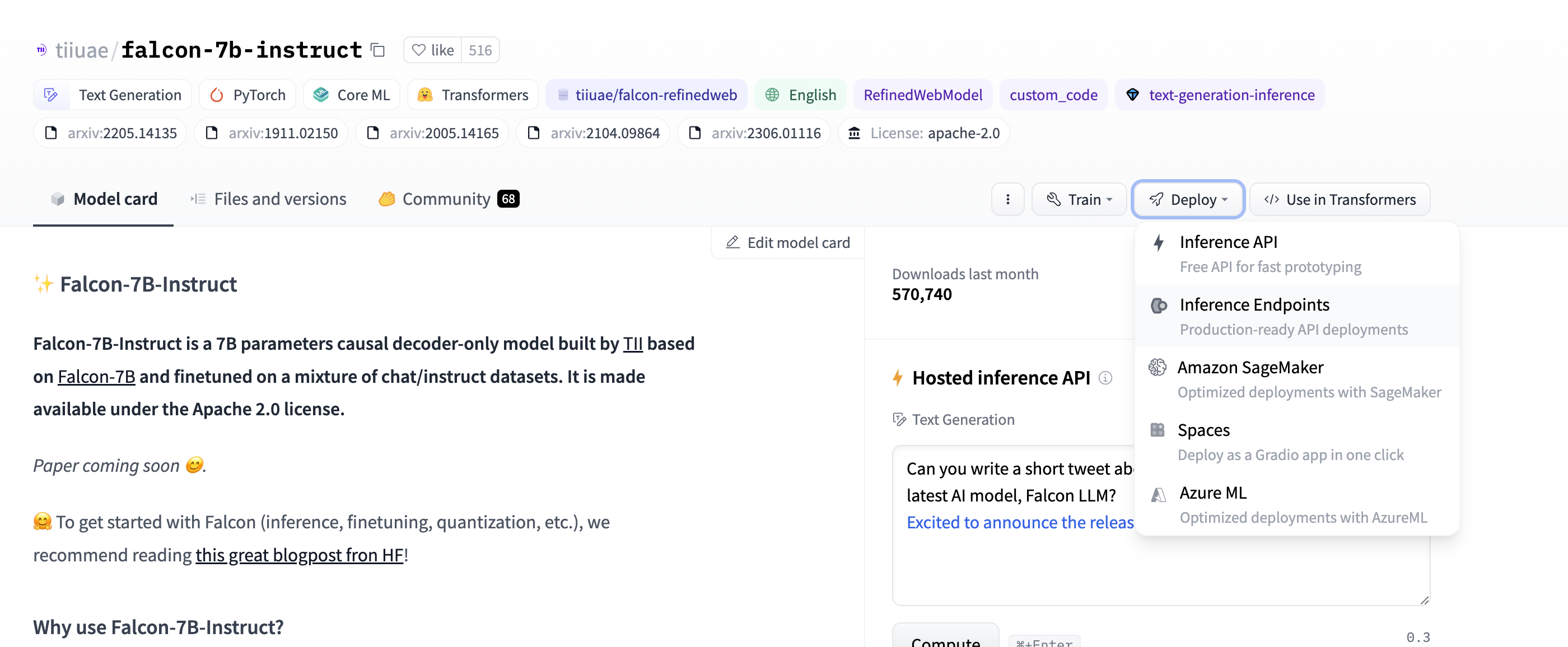Copy model name with the clipboard icon
This screenshot has width=1568, height=647.
tap(378, 50)
